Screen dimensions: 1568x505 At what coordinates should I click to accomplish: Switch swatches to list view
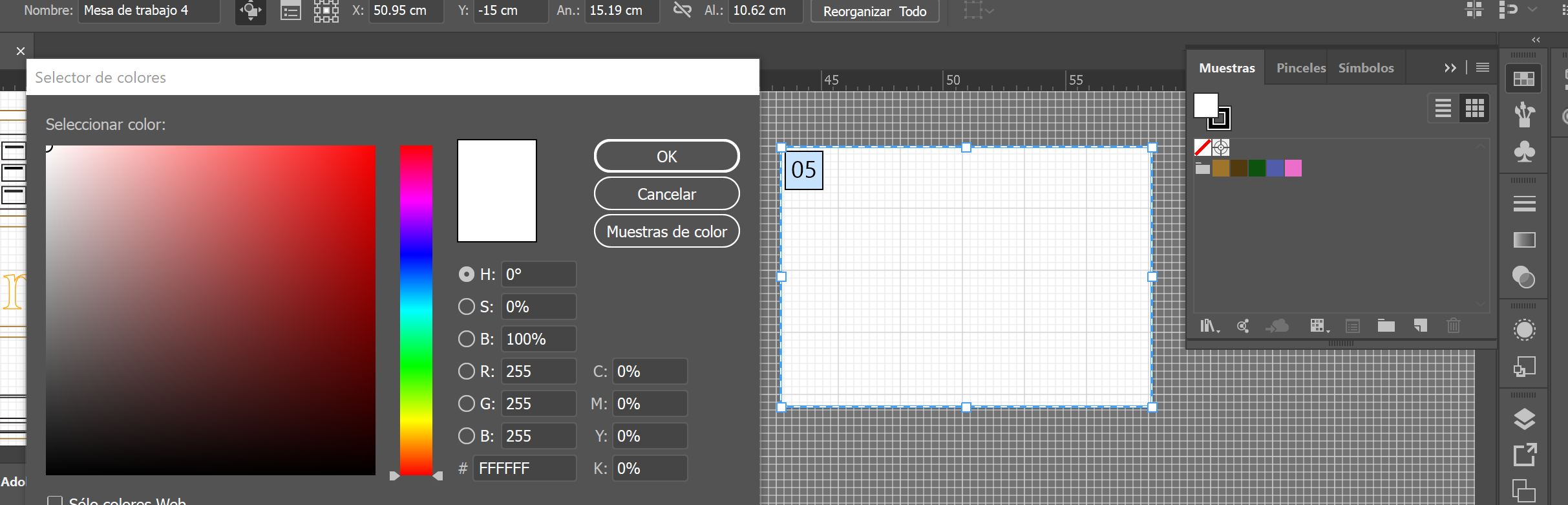[1443, 108]
